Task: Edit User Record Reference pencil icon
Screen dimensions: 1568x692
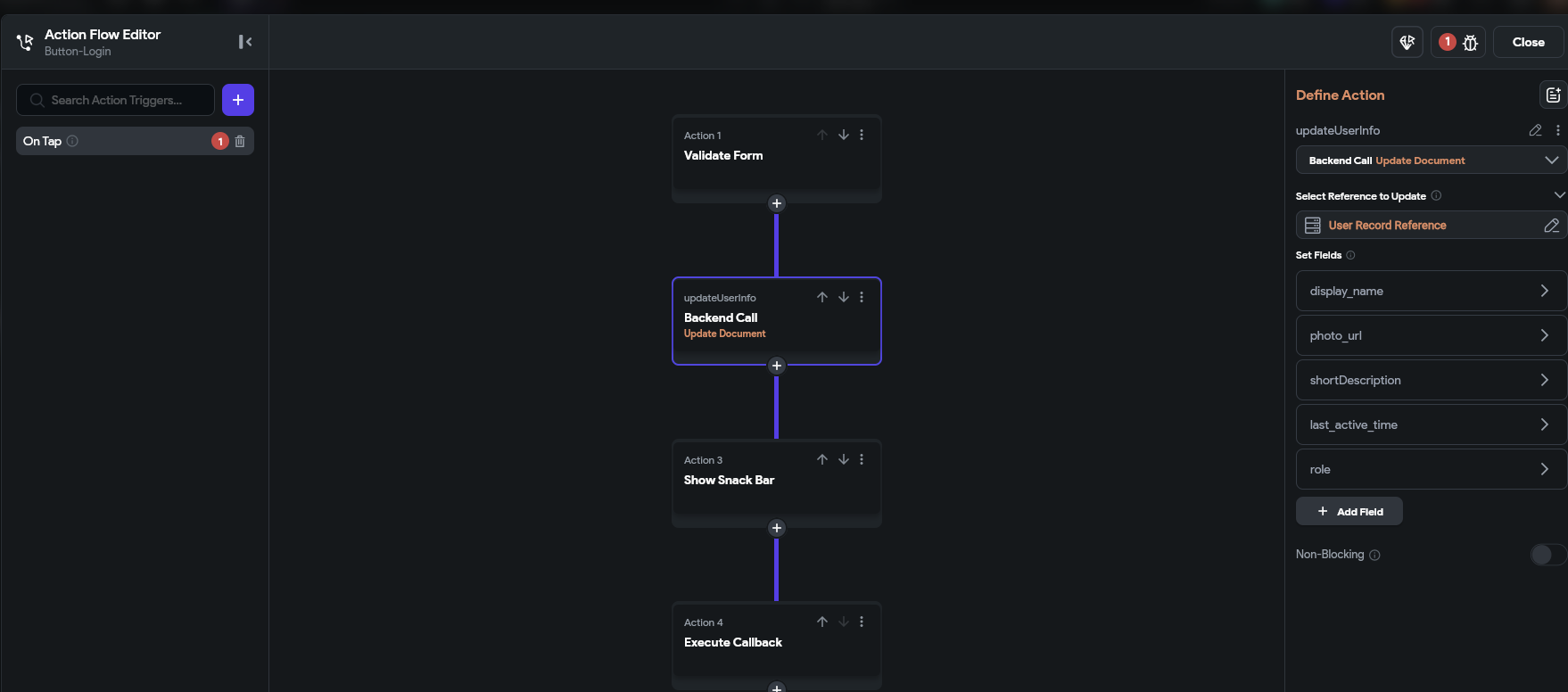Action: pyautogui.click(x=1551, y=226)
